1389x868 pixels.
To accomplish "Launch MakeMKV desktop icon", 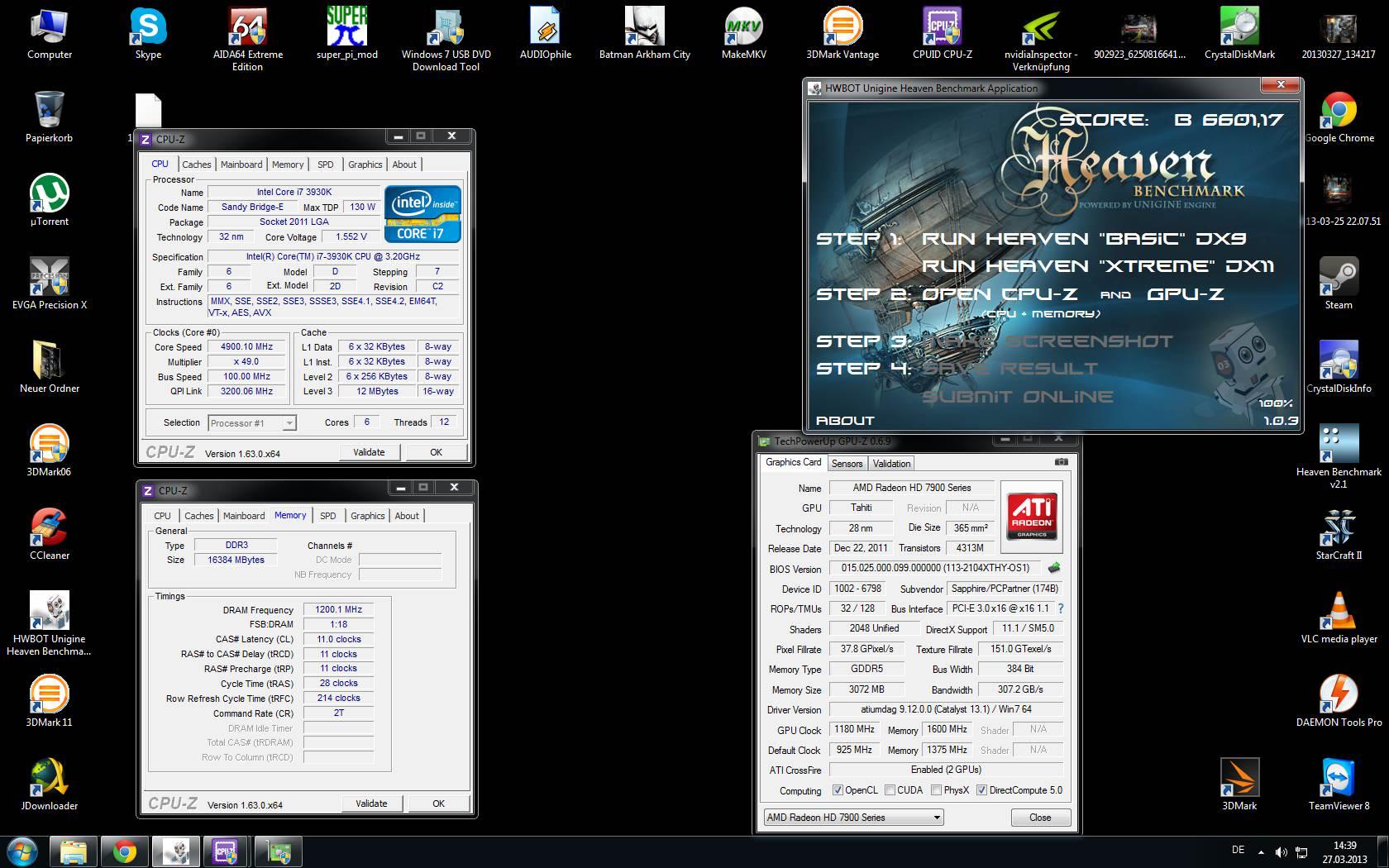I will tap(744, 33).
